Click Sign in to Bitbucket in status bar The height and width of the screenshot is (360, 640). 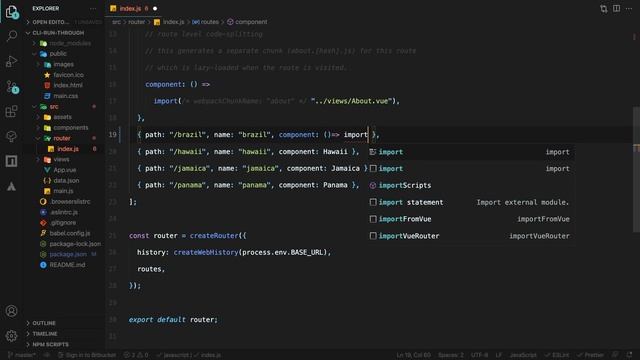point(87,355)
